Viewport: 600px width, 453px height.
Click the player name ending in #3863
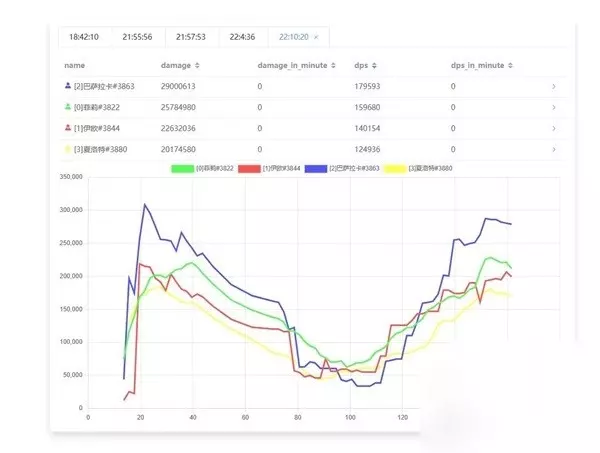click(104, 86)
